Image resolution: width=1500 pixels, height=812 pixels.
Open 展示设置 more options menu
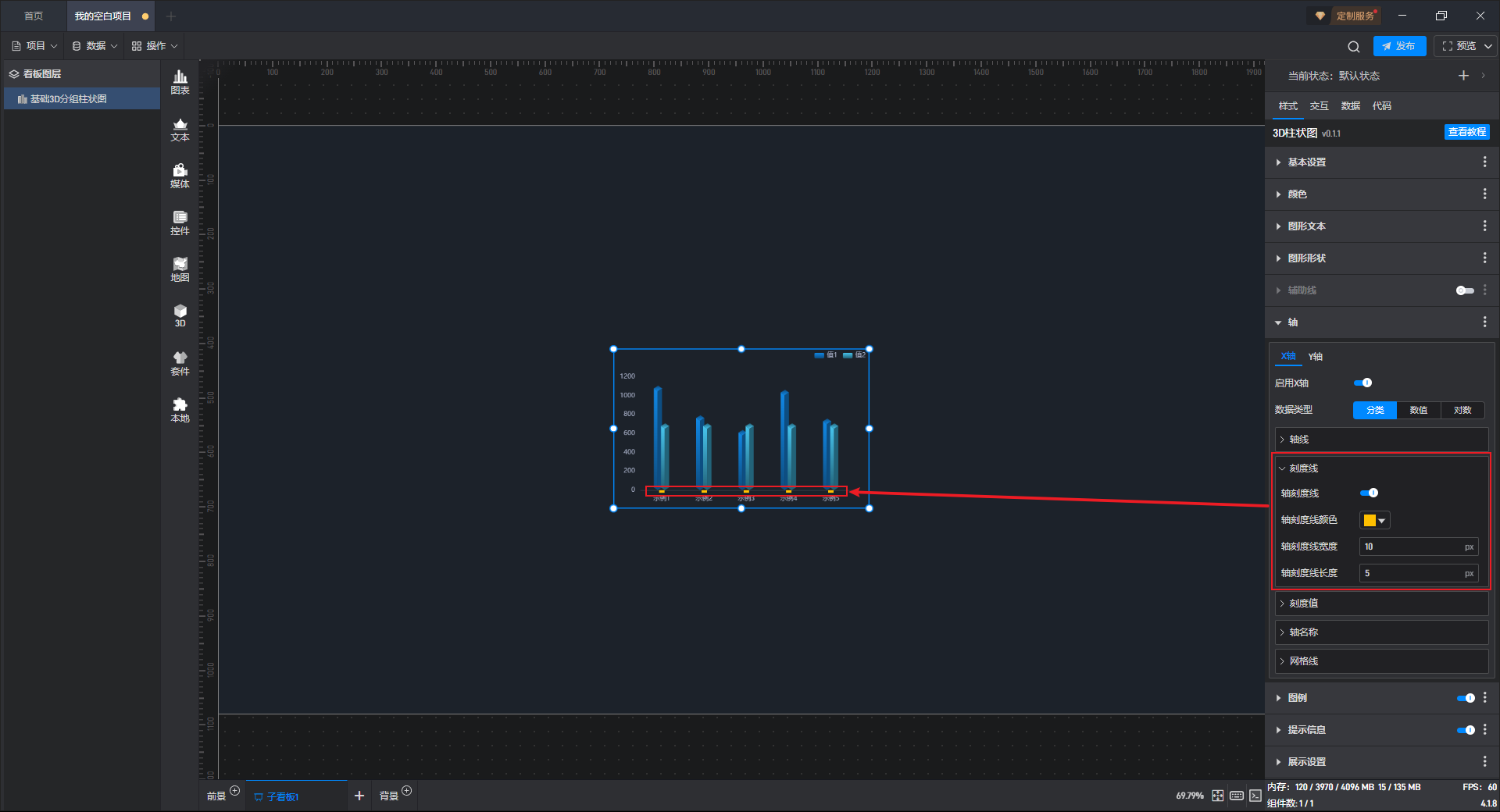(x=1484, y=761)
